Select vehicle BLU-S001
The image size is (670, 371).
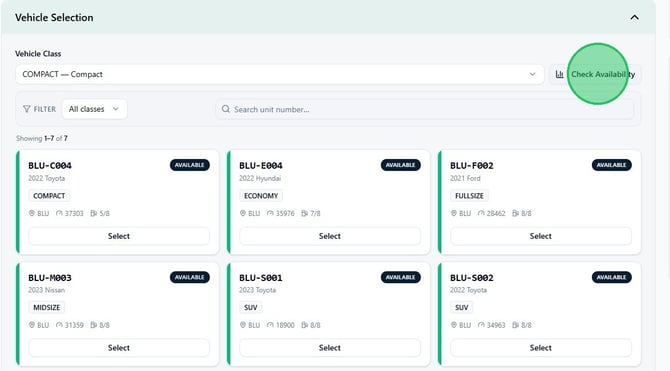coord(330,348)
